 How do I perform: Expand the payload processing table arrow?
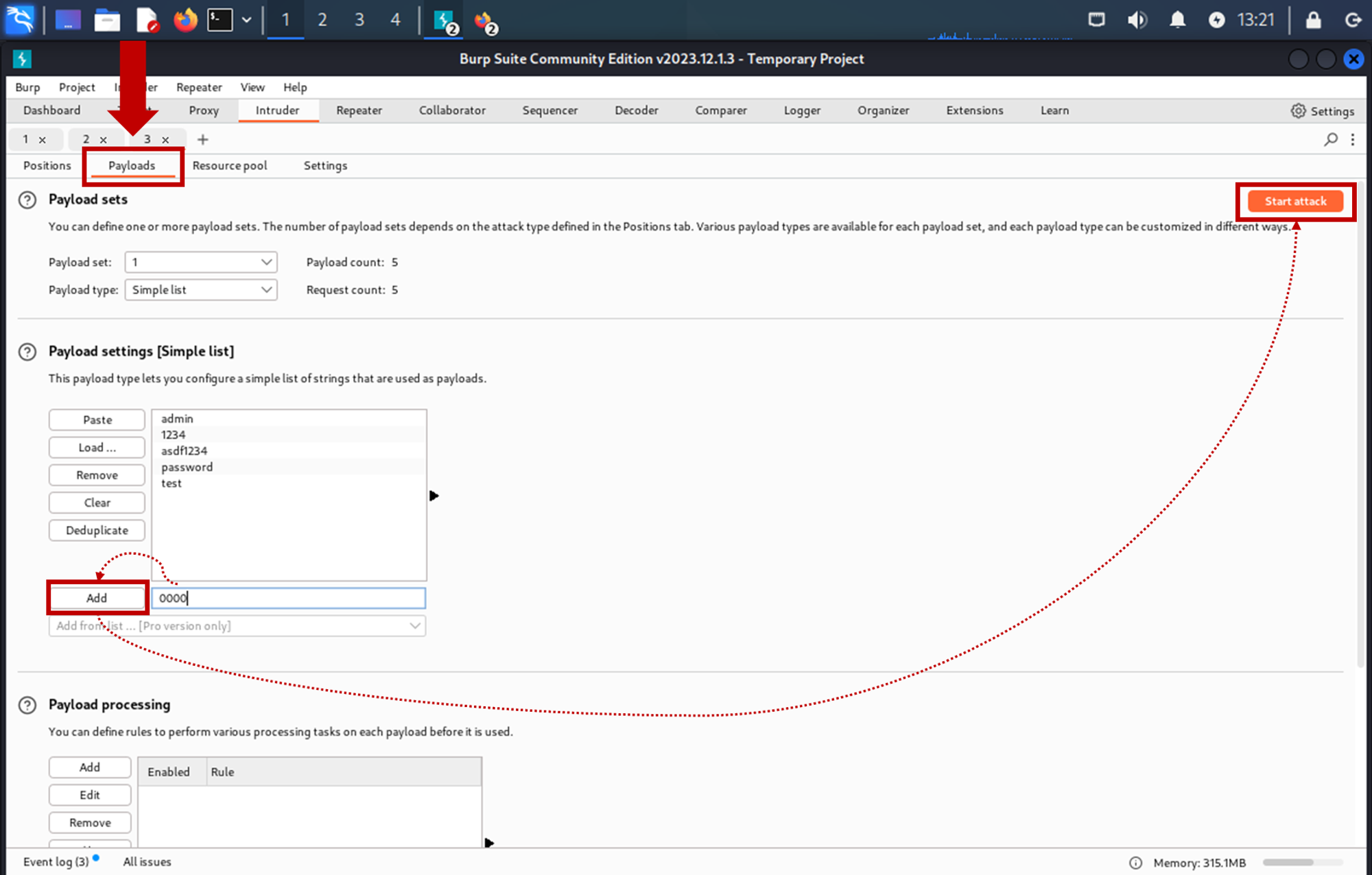pyautogui.click(x=488, y=843)
